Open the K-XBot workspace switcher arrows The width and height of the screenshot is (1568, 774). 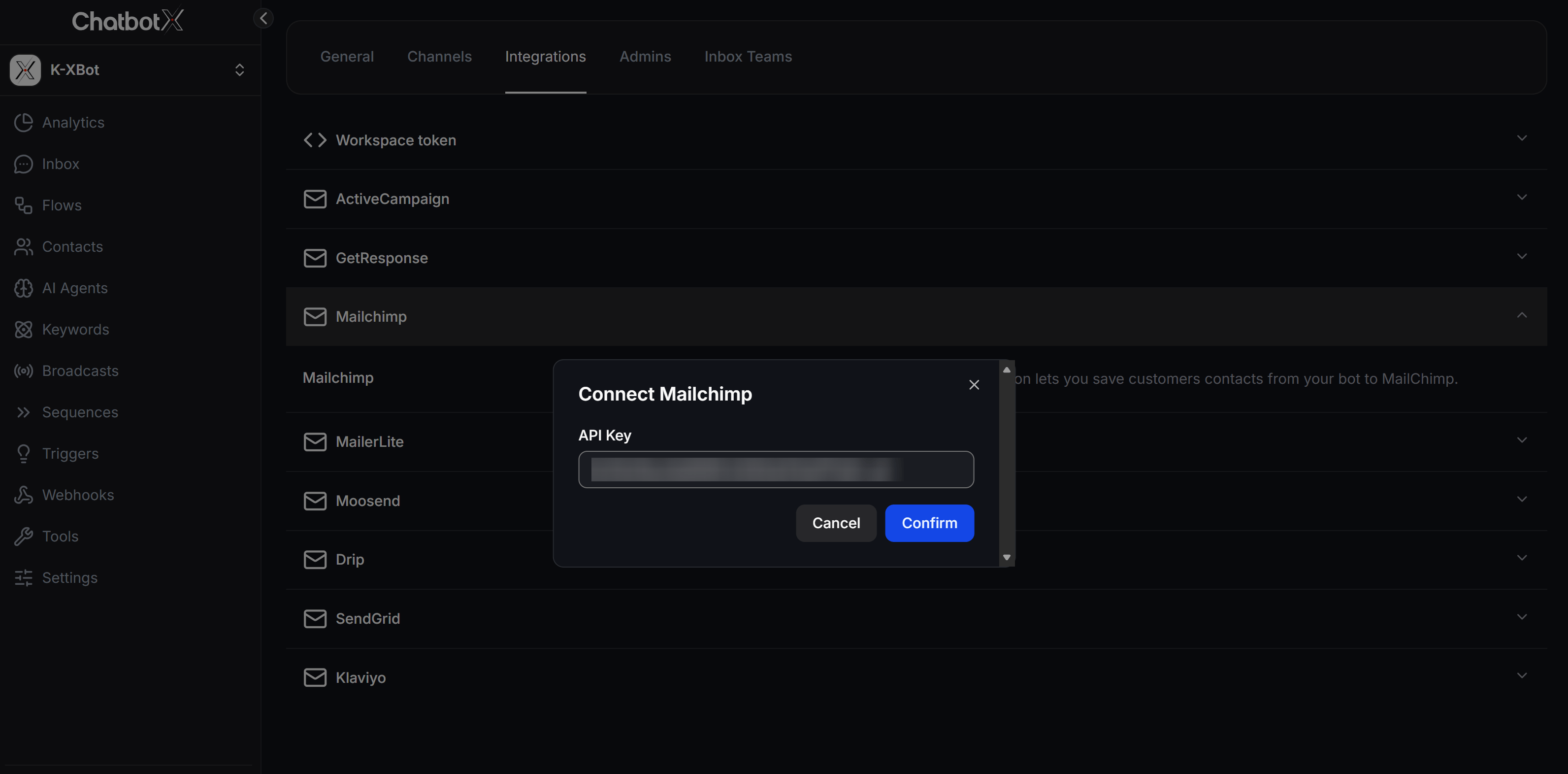click(x=239, y=70)
